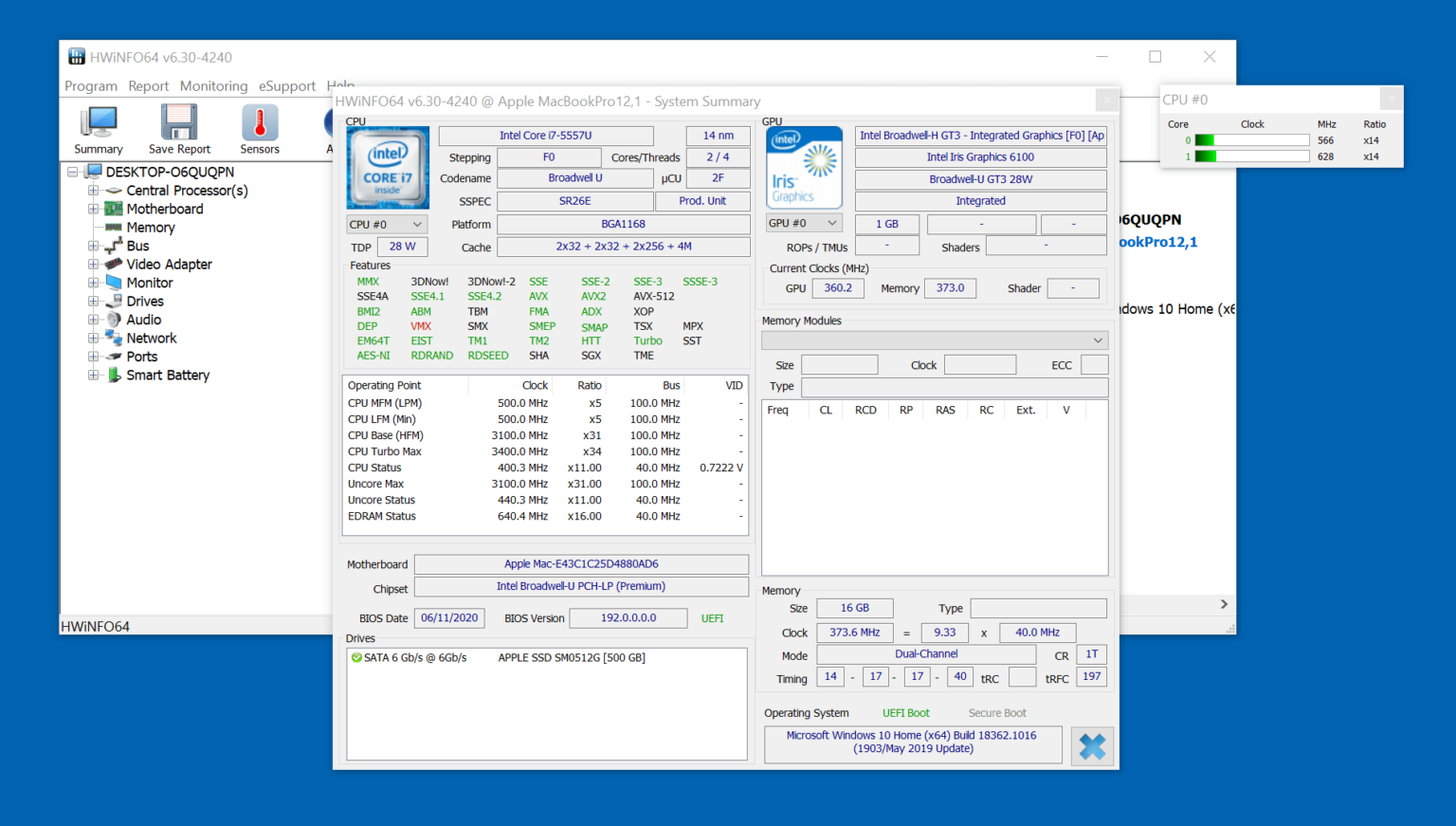The height and width of the screenshot is (826, 1456).
Task: Open the CPU #0 selector dropdown
Action: click(x=387, y=225)
